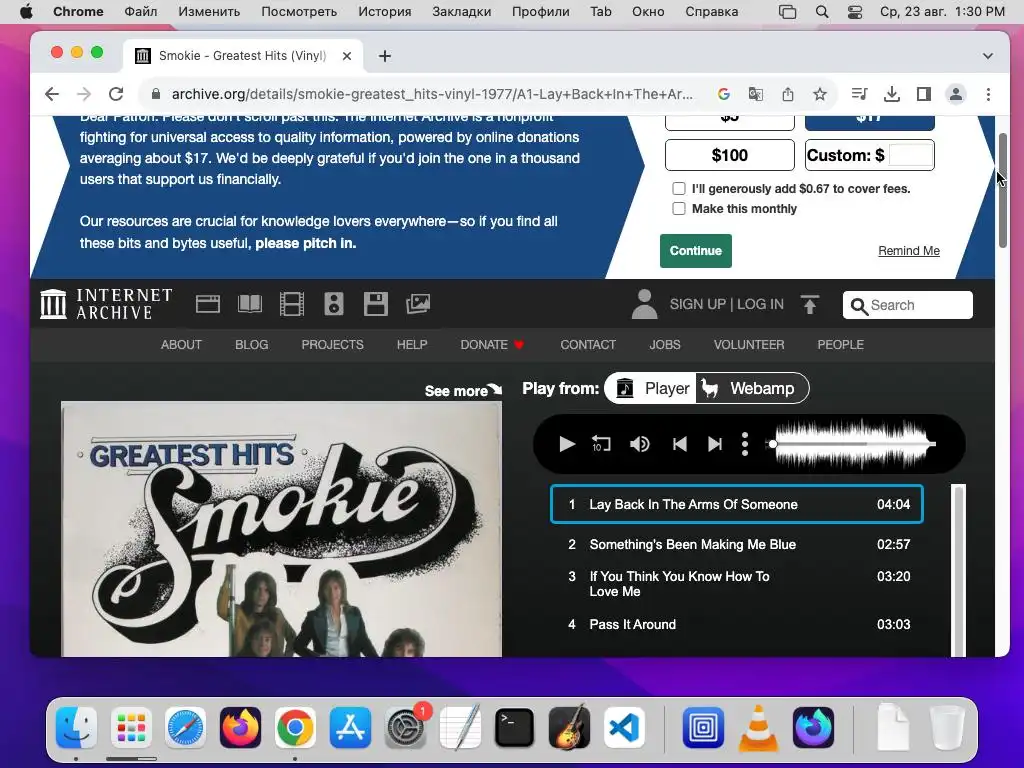Expand the tab search chevron
Image resolution: width=1024 pixels, height=768 pixels.
point(987,56)
